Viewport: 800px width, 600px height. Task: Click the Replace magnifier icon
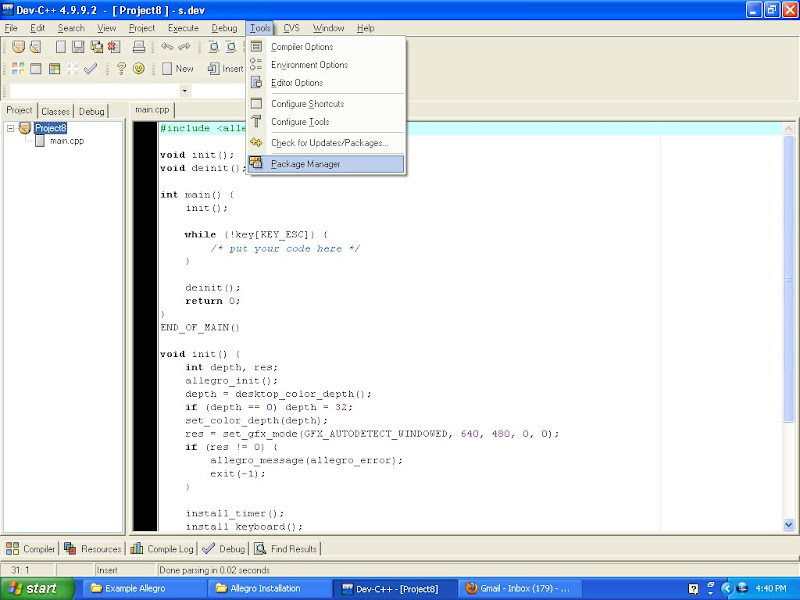point(231,47)
